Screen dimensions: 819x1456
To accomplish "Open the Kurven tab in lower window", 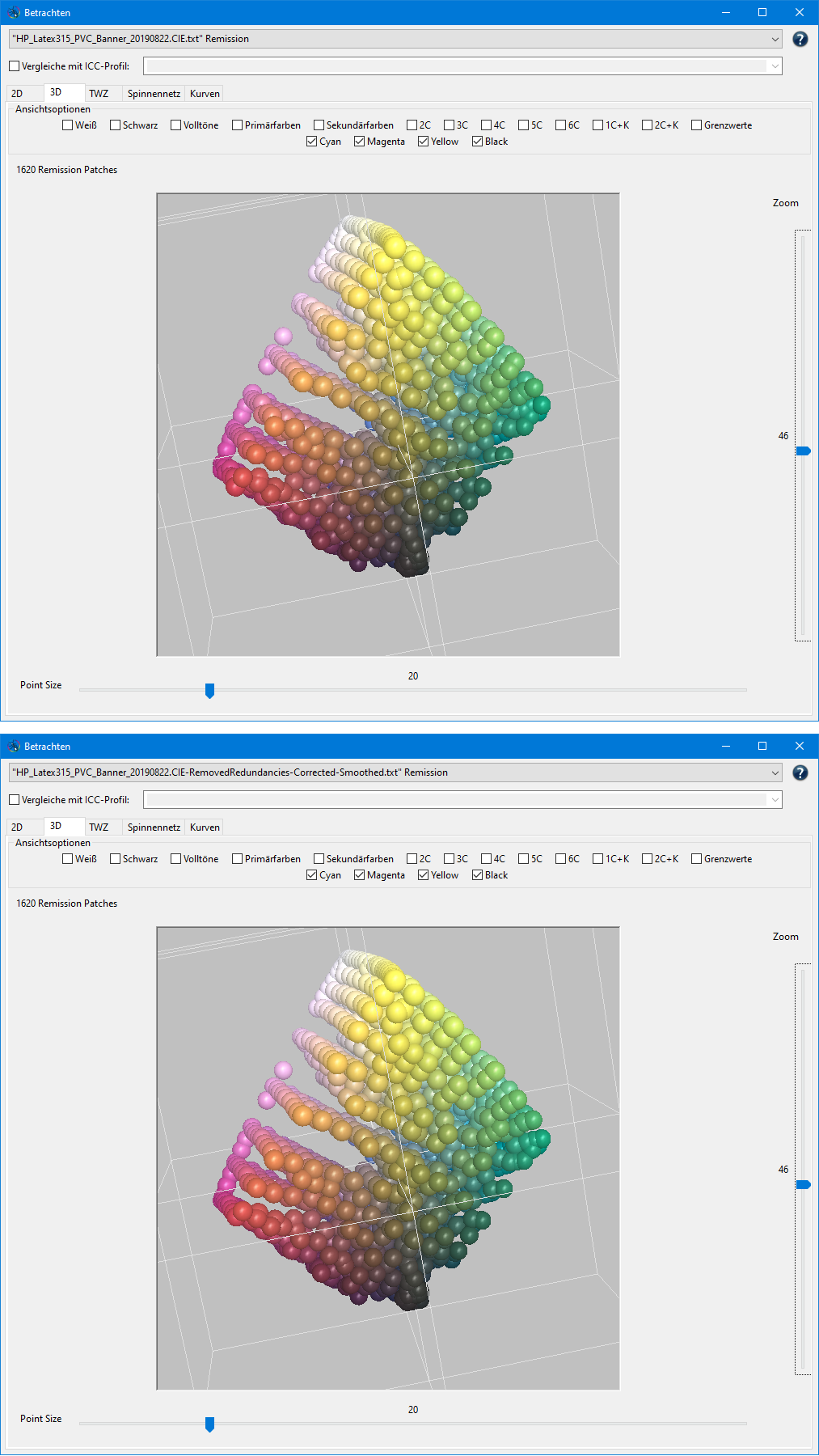I will 205,827.
